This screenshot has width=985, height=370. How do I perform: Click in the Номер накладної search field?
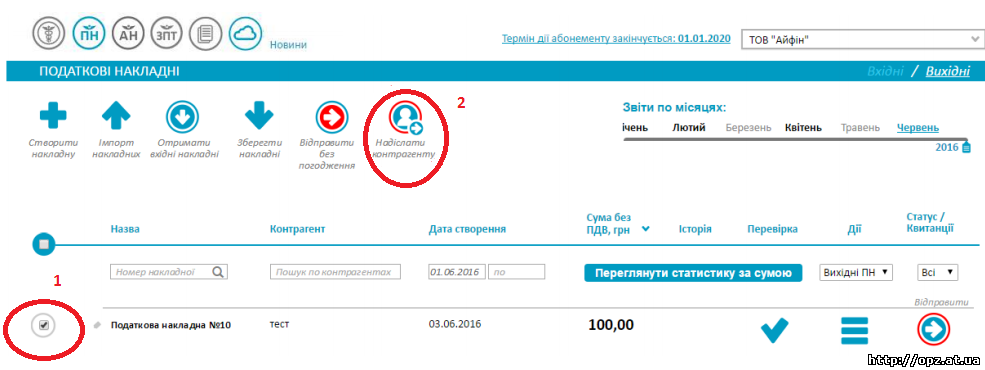click(169, 272)
